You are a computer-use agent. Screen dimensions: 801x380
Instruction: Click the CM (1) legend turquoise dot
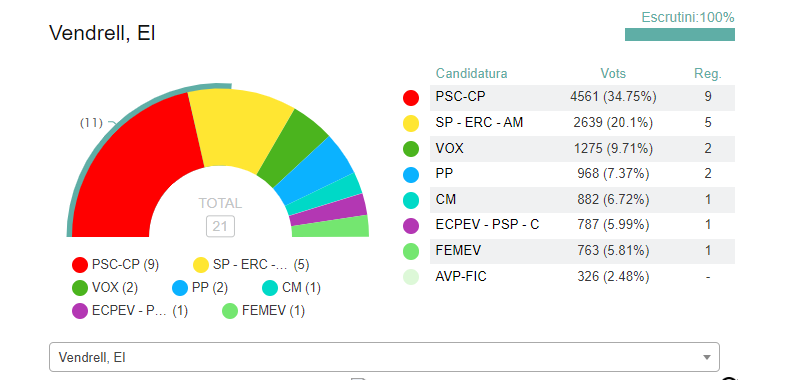pyautogui.click(x=270, y=288)
